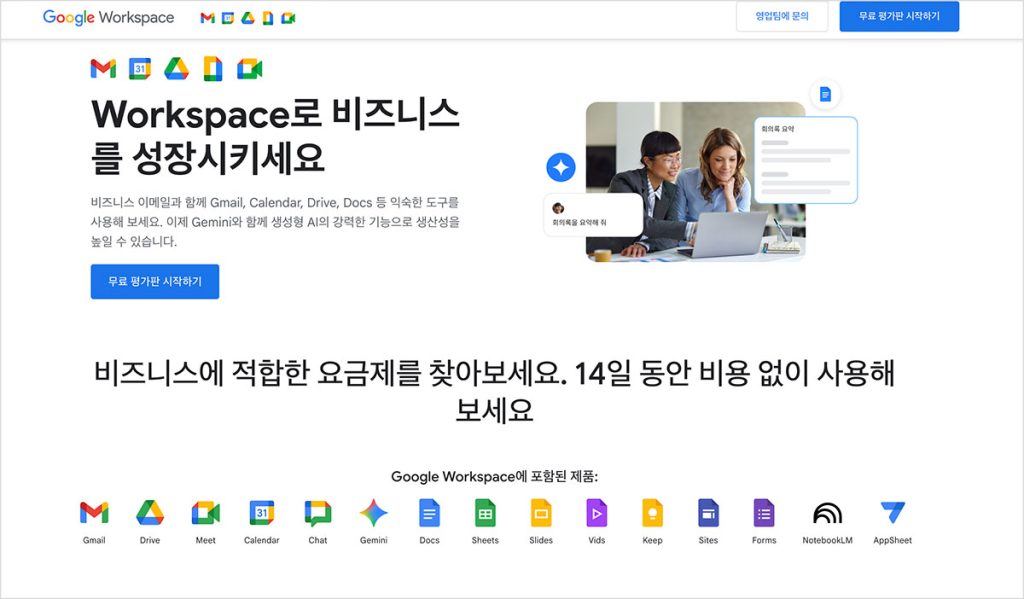Select the Slides product icon
The image size is (1024, 599).
(x=541, y=513)
